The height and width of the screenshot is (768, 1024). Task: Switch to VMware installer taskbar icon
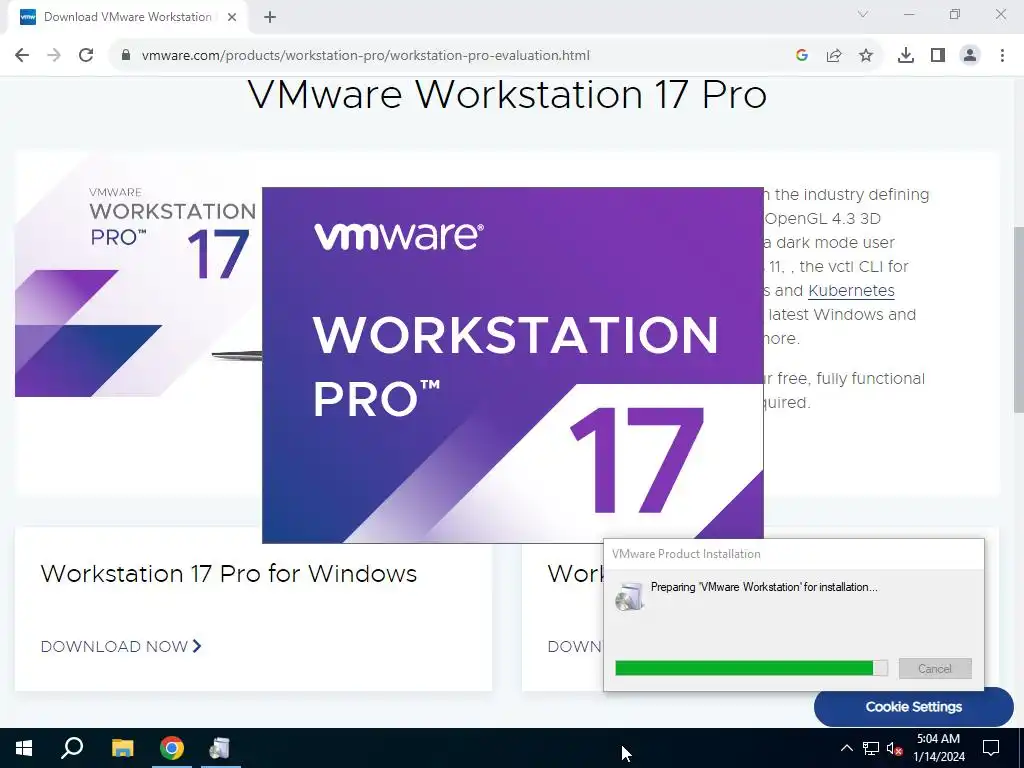[x=220, y=748]
